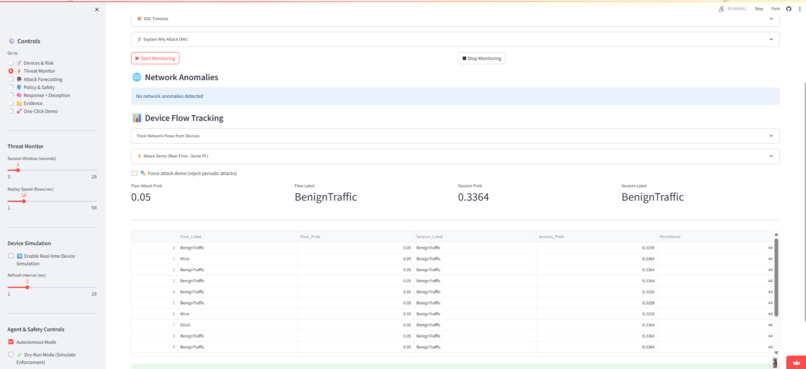Select the Threat Monitor radio option

pos(11,71)
